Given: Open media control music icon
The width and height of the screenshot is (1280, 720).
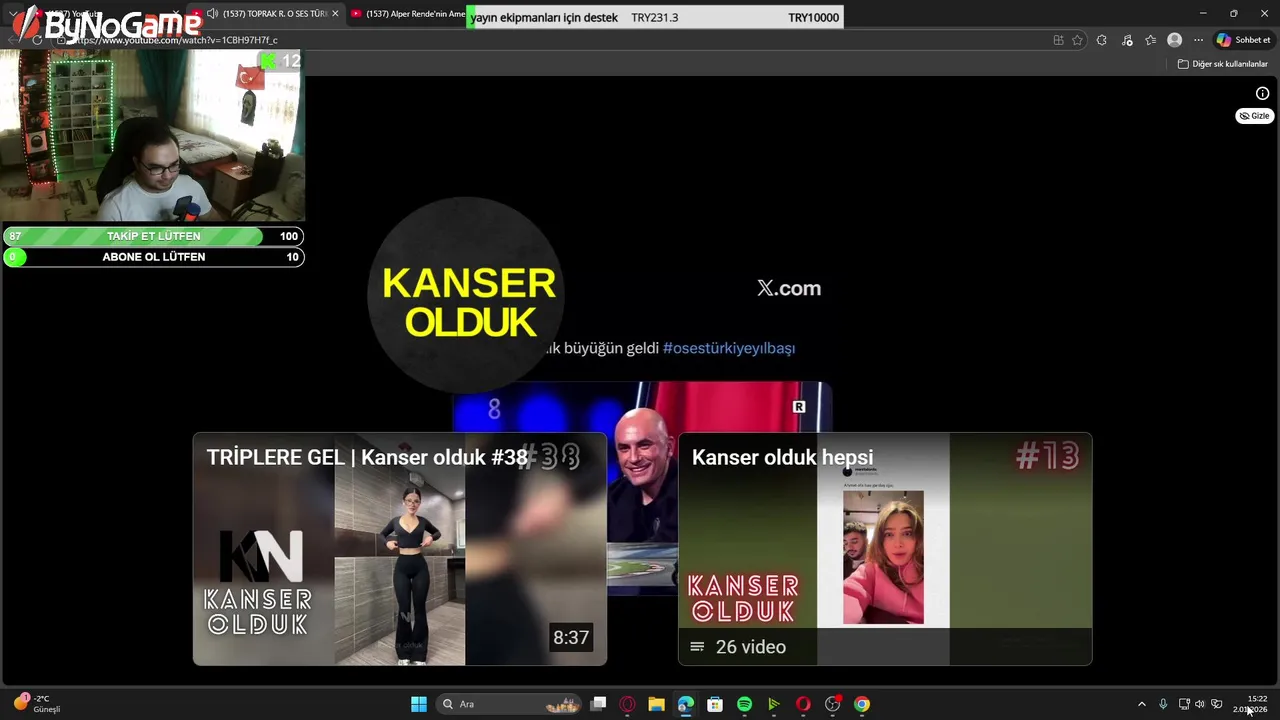Looking at the screenshot, I should pyautogui.click(x=1127, y=40).
